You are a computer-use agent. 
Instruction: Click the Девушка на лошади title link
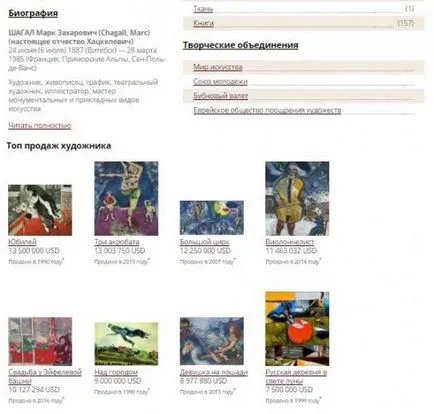click(x=214, y=372)
